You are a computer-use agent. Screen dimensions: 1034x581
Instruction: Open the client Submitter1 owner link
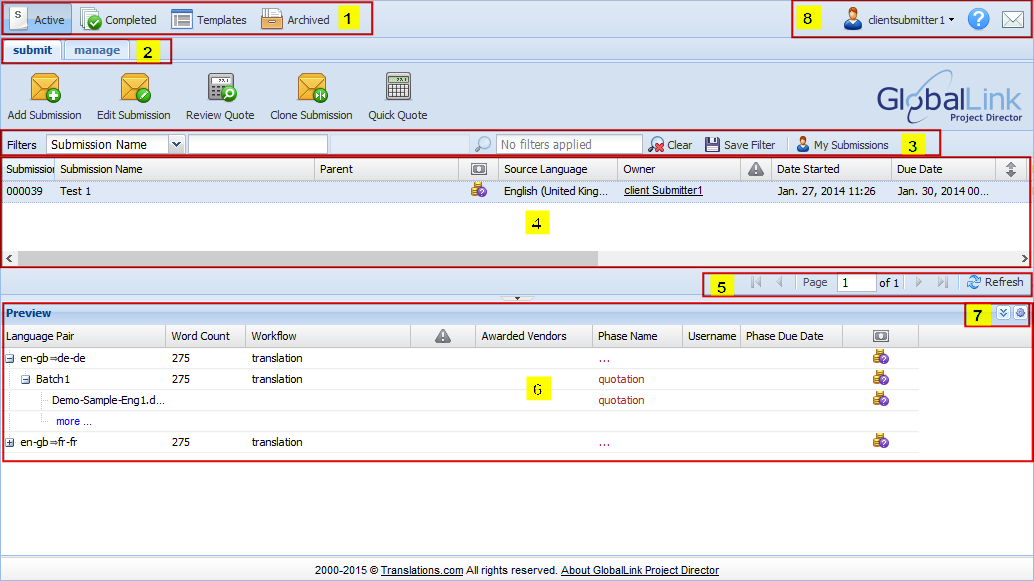tap(663, 190)
